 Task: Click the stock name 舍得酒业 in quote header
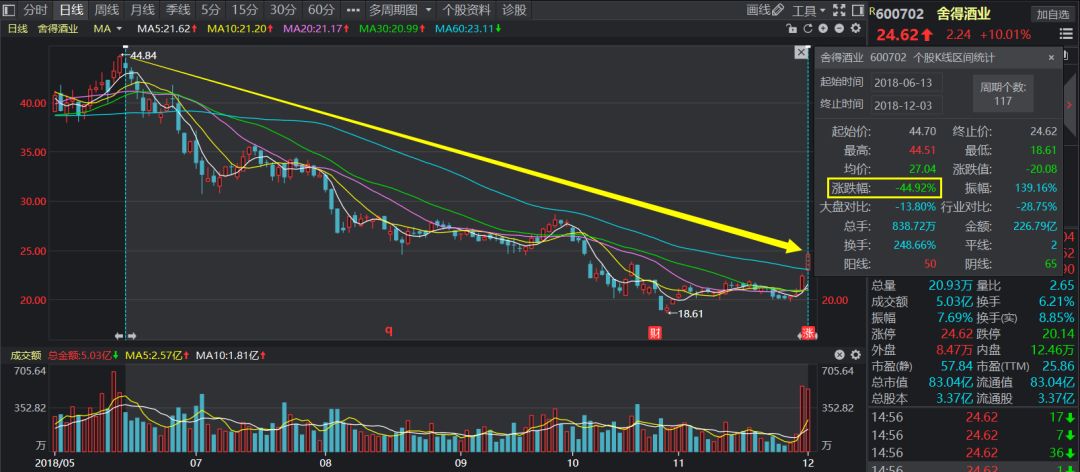pos(964,13)
